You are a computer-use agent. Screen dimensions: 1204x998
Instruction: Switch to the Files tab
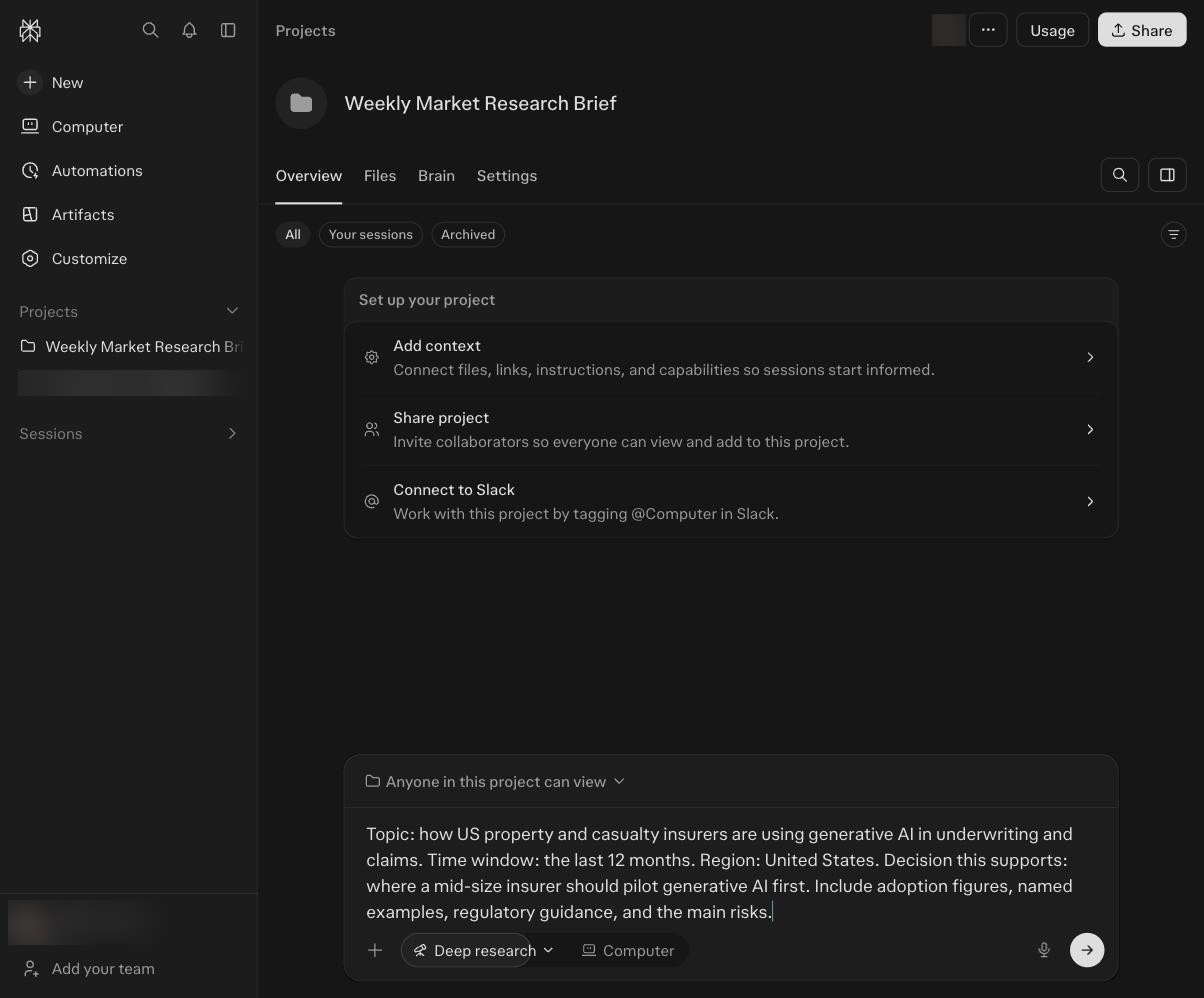click(x=380, y=176)
